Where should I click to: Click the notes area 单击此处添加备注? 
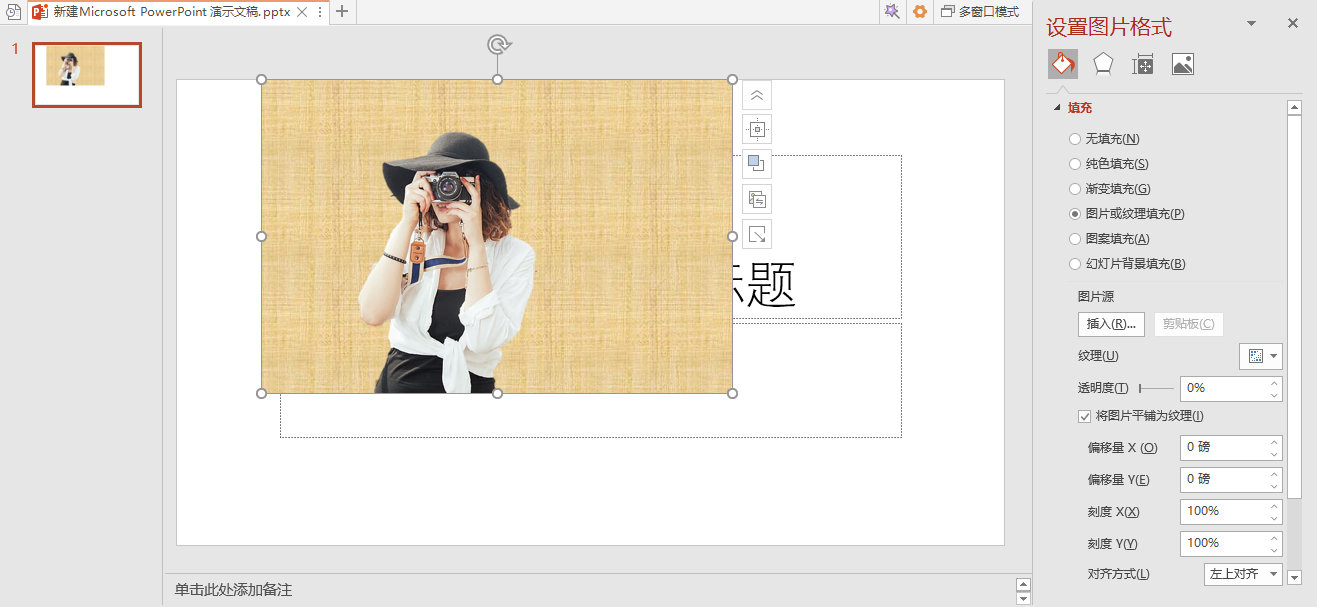click(x=234, y=590)
